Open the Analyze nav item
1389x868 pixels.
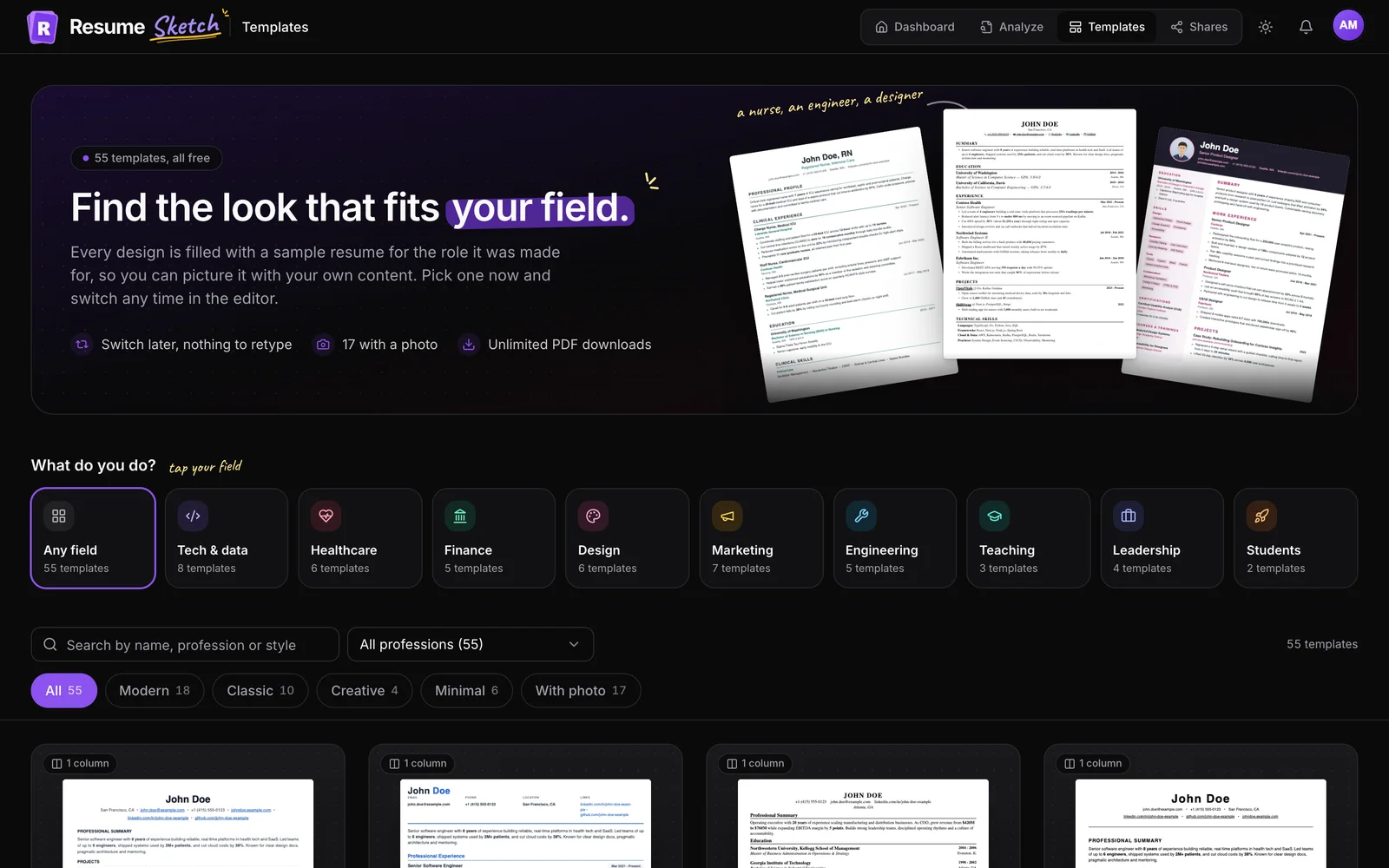(x=1012, y=27)
